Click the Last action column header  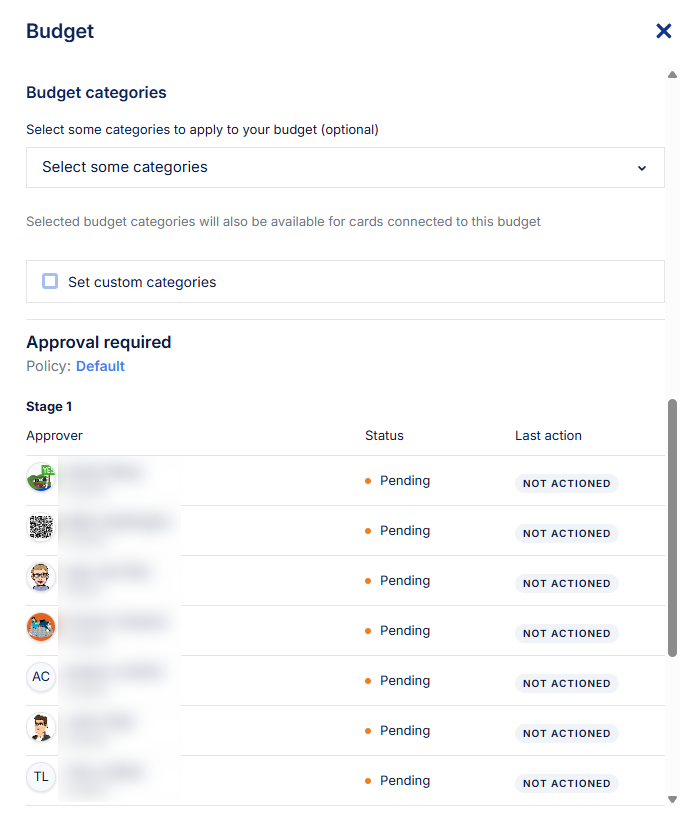[548, 436]
